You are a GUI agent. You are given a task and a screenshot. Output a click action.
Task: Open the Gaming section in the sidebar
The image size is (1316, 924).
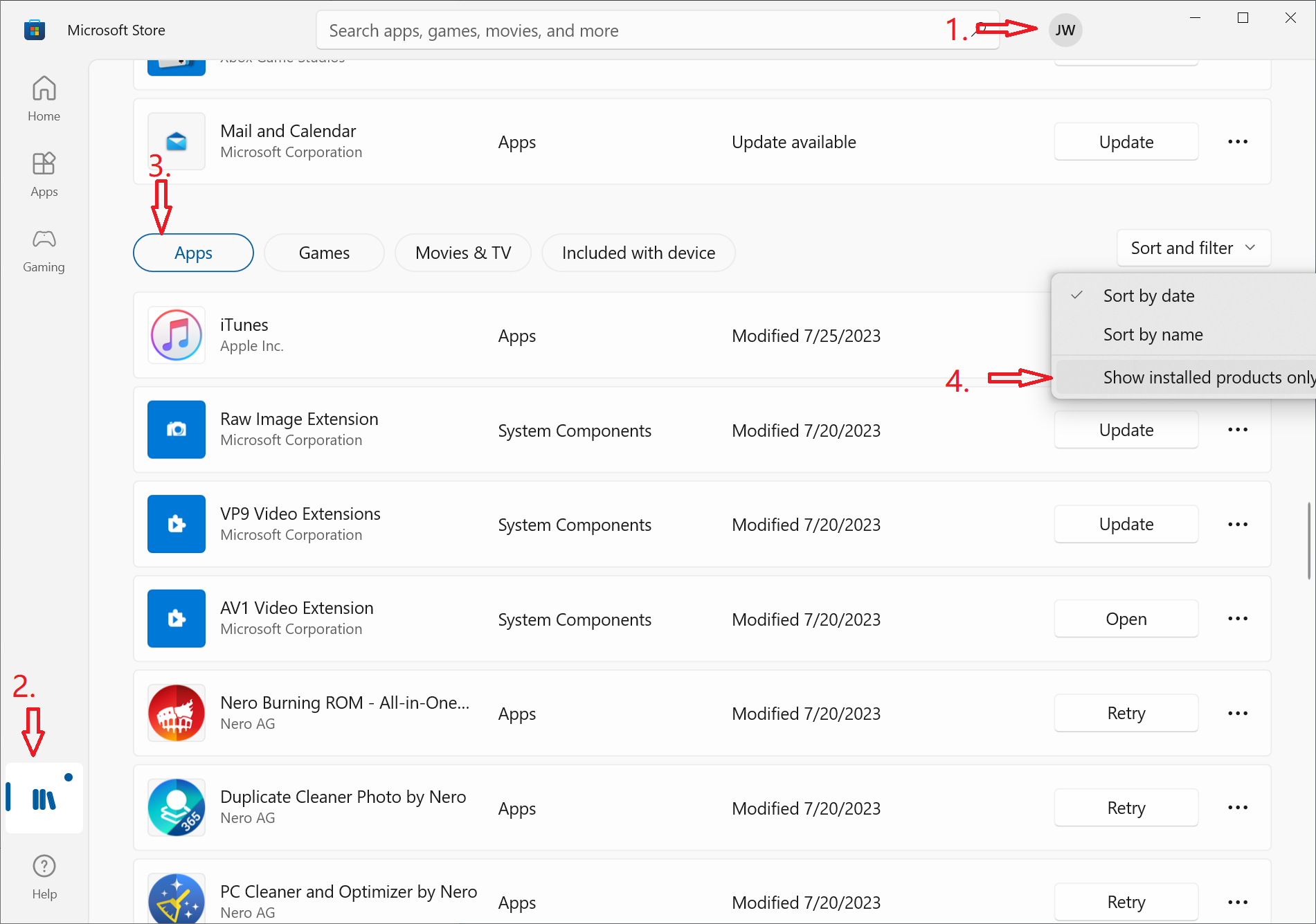[x=44, y=251]
